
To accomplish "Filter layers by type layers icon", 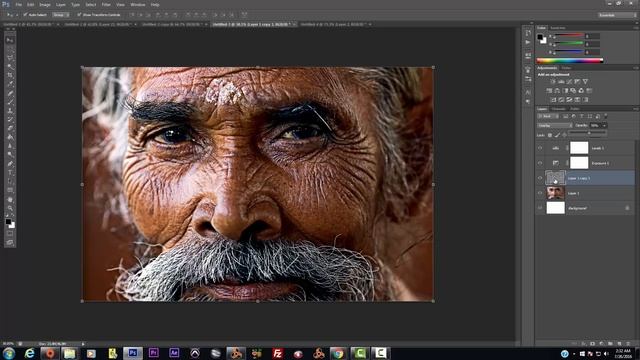I will click(x=582, y=116).
